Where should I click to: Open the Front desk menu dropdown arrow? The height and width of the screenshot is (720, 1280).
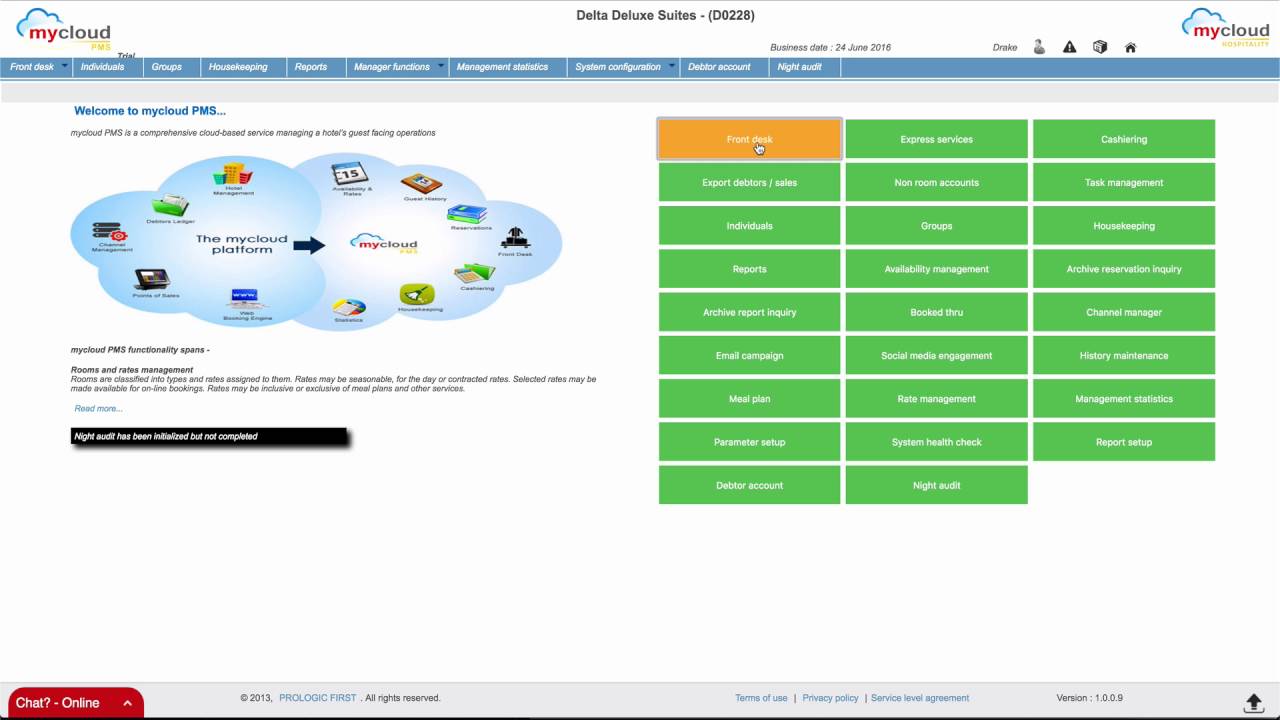[65, 67]
